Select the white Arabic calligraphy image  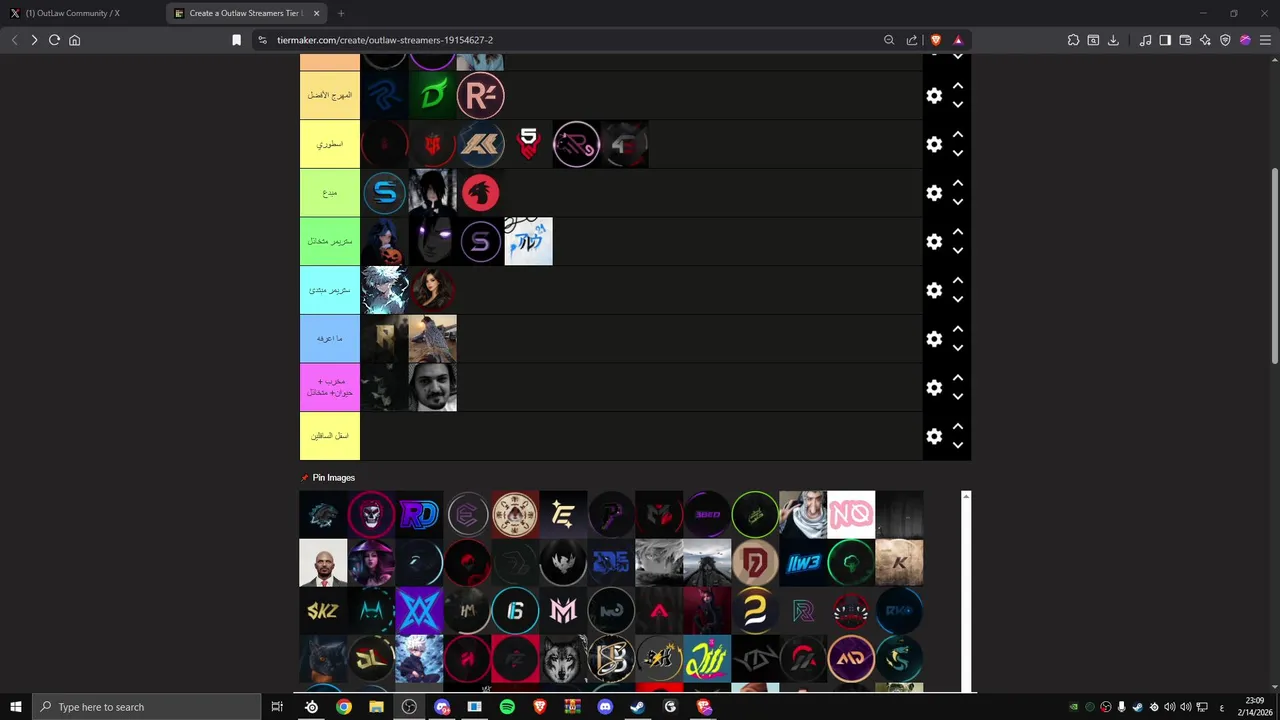(528, 241)
